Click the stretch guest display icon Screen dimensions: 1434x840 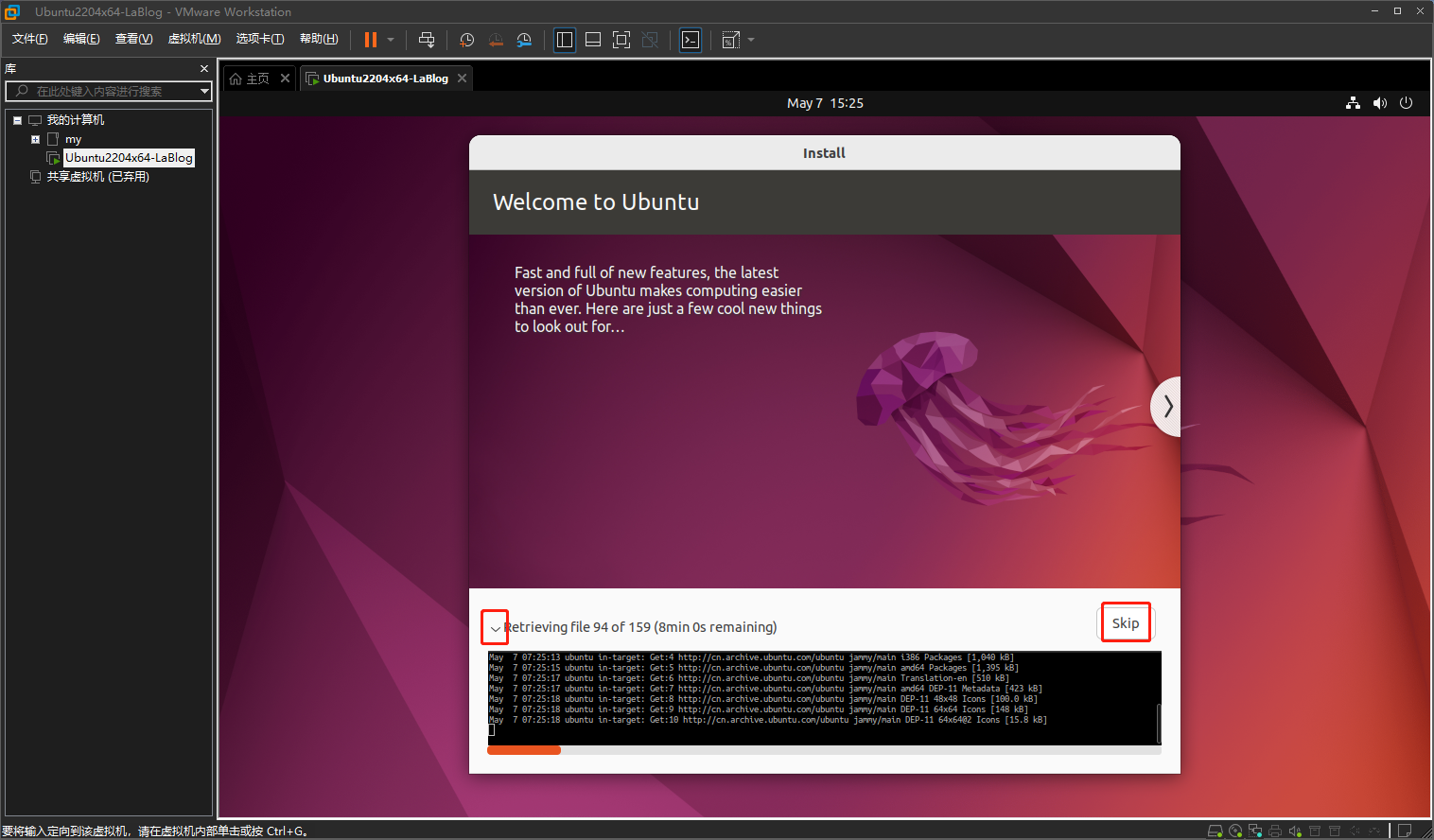click(x=731, y=40)
